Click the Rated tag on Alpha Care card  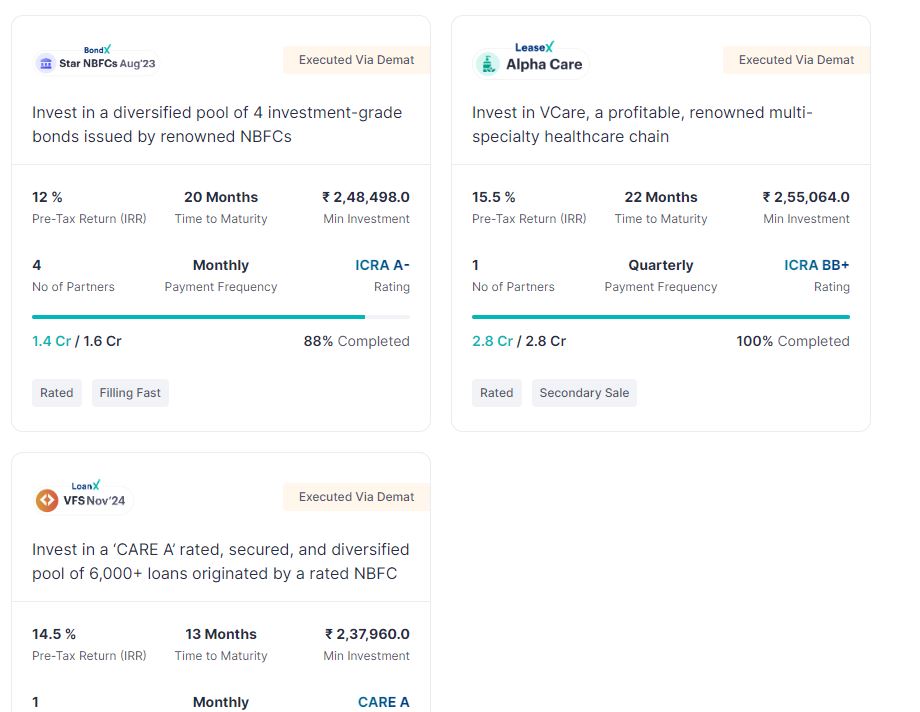pos(497,393)
